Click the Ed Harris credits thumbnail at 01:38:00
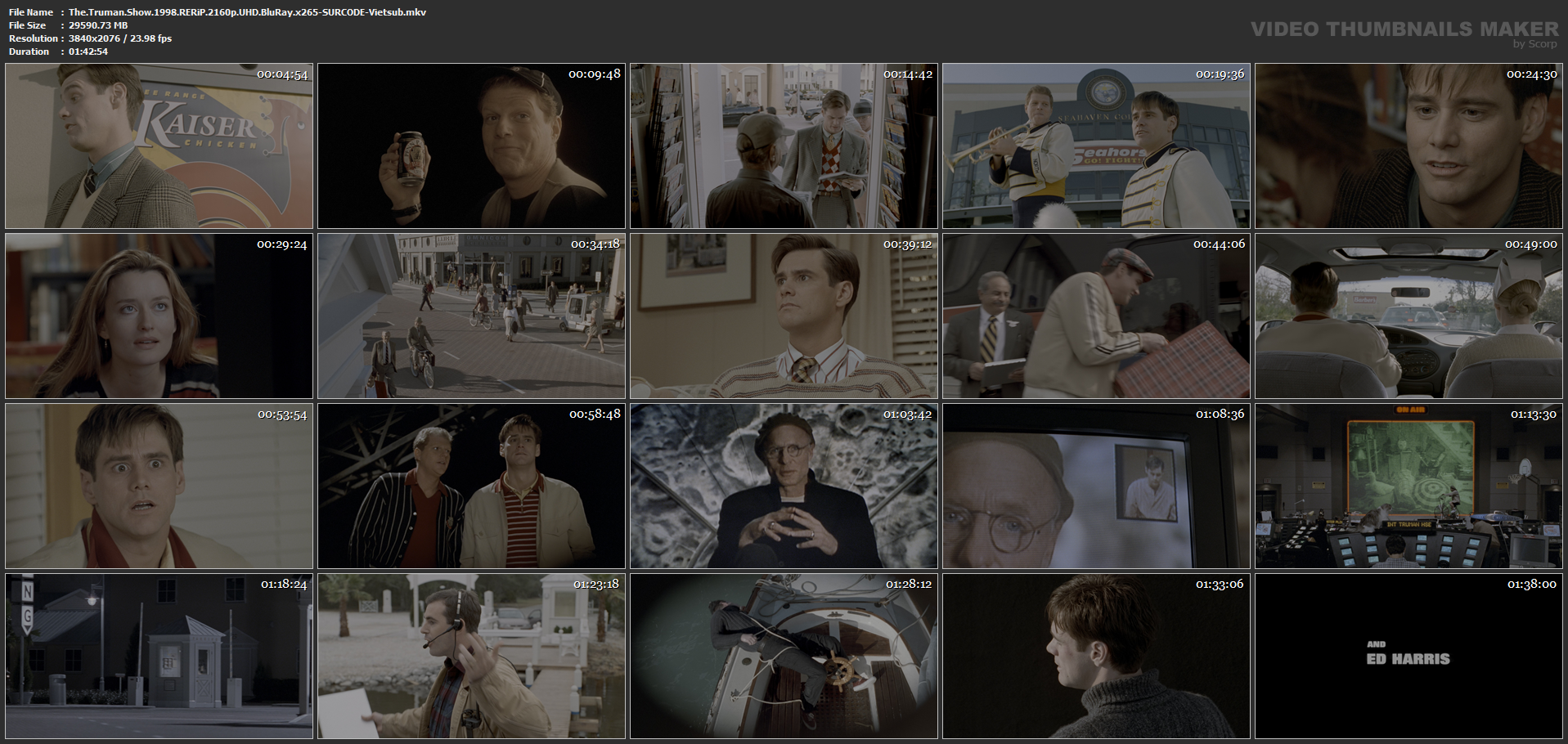 (1409, 656)
